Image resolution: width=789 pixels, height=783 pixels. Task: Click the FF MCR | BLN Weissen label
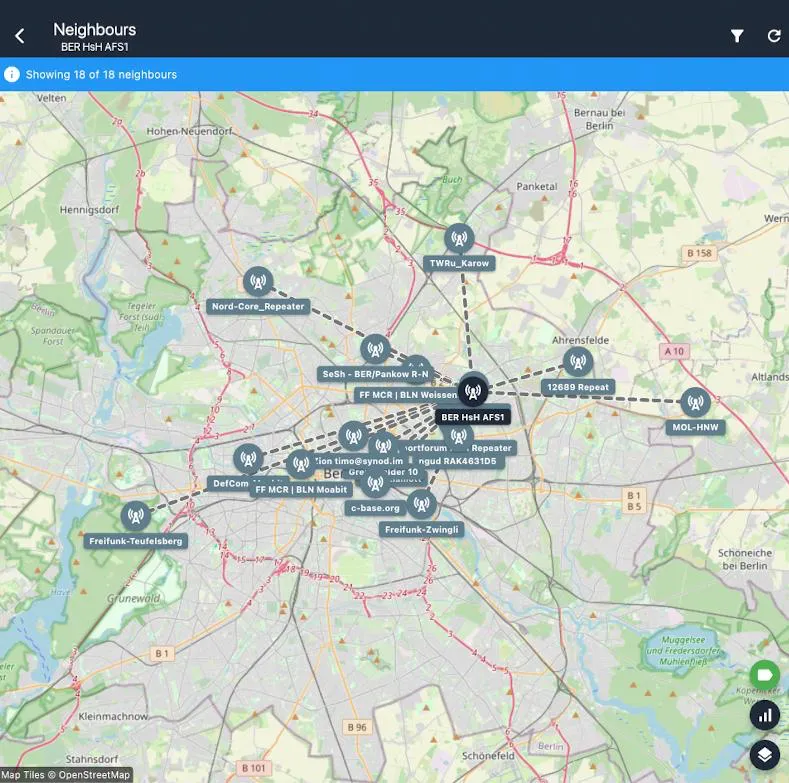(407, 395)
